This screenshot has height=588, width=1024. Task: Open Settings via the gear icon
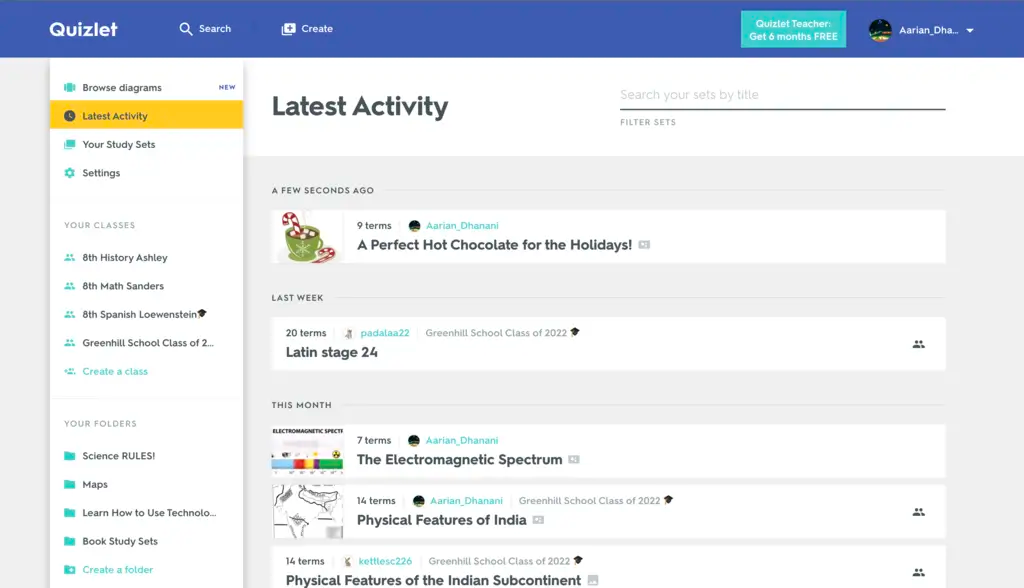[69, 172]
